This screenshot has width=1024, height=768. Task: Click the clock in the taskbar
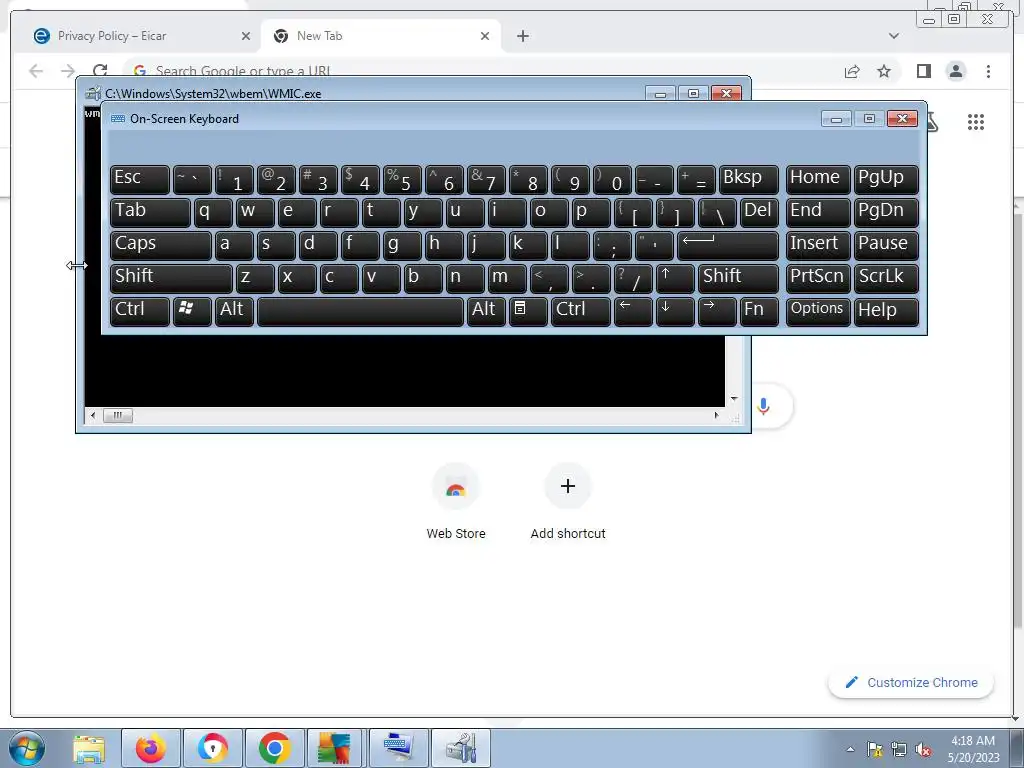[x=973, y=749]
